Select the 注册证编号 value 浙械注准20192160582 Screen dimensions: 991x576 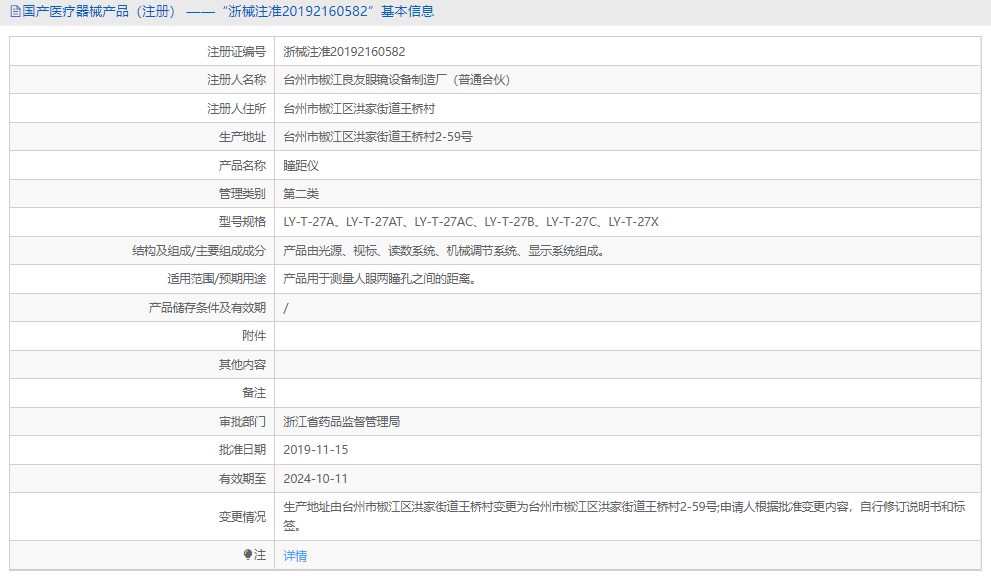coord(345,51)
